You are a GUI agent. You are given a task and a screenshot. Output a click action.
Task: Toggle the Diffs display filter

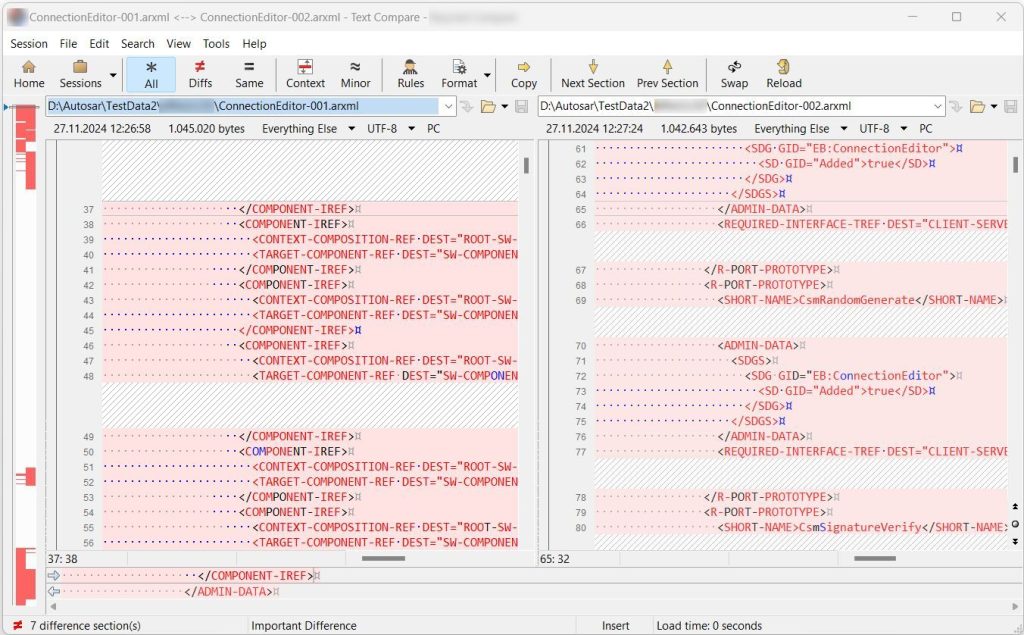point(200,74)
